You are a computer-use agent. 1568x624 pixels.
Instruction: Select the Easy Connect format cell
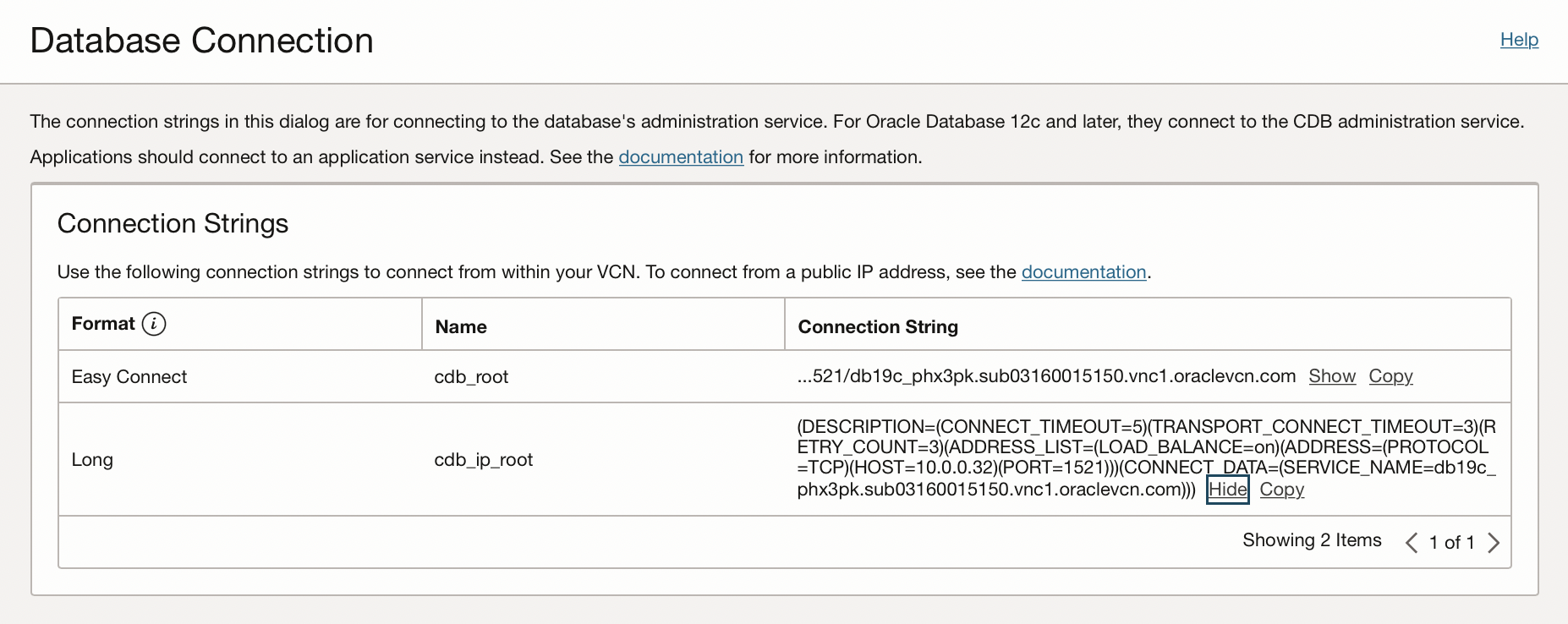point(129,377)
